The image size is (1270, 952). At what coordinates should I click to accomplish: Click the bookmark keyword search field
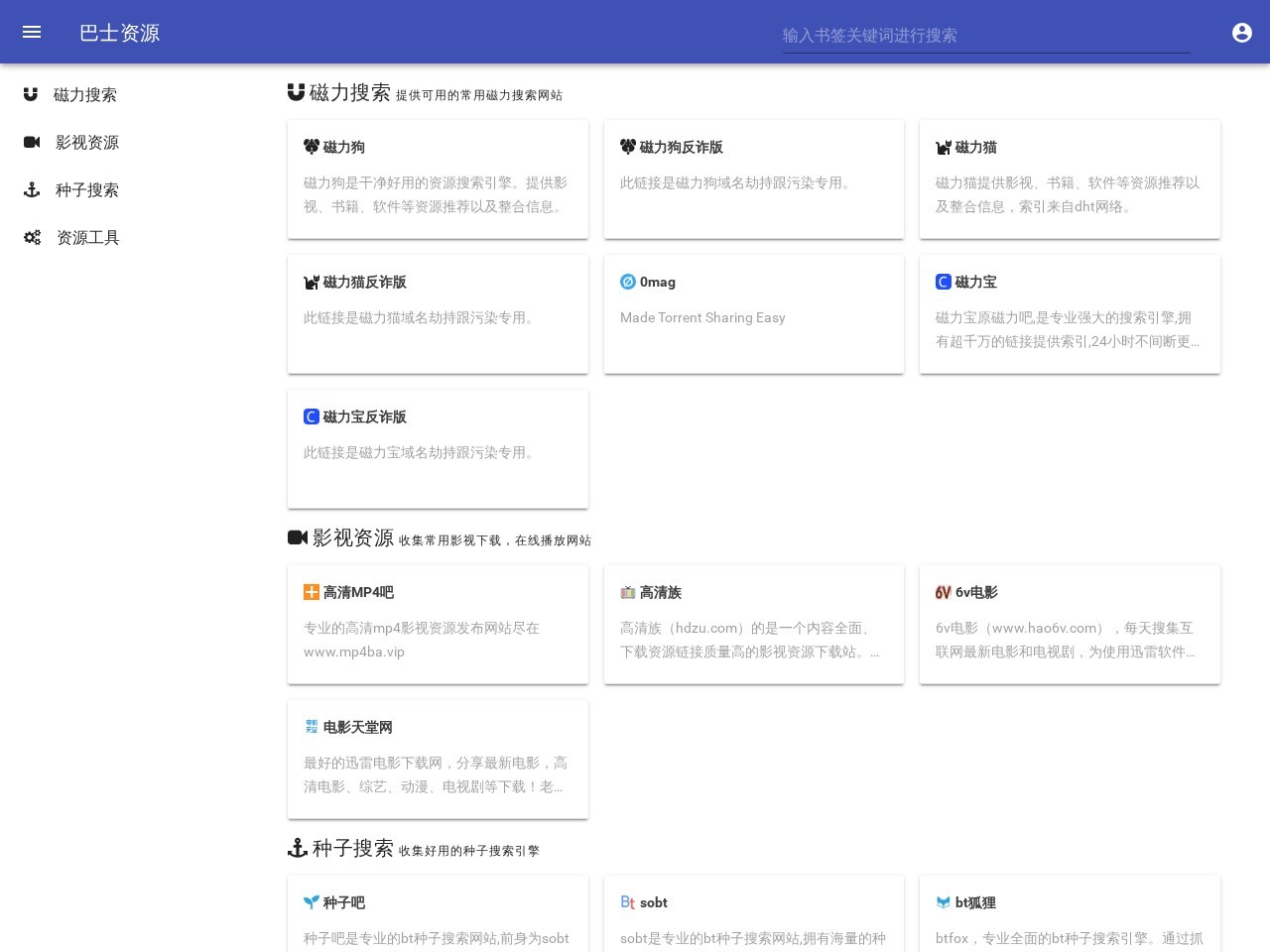[986, 36]
